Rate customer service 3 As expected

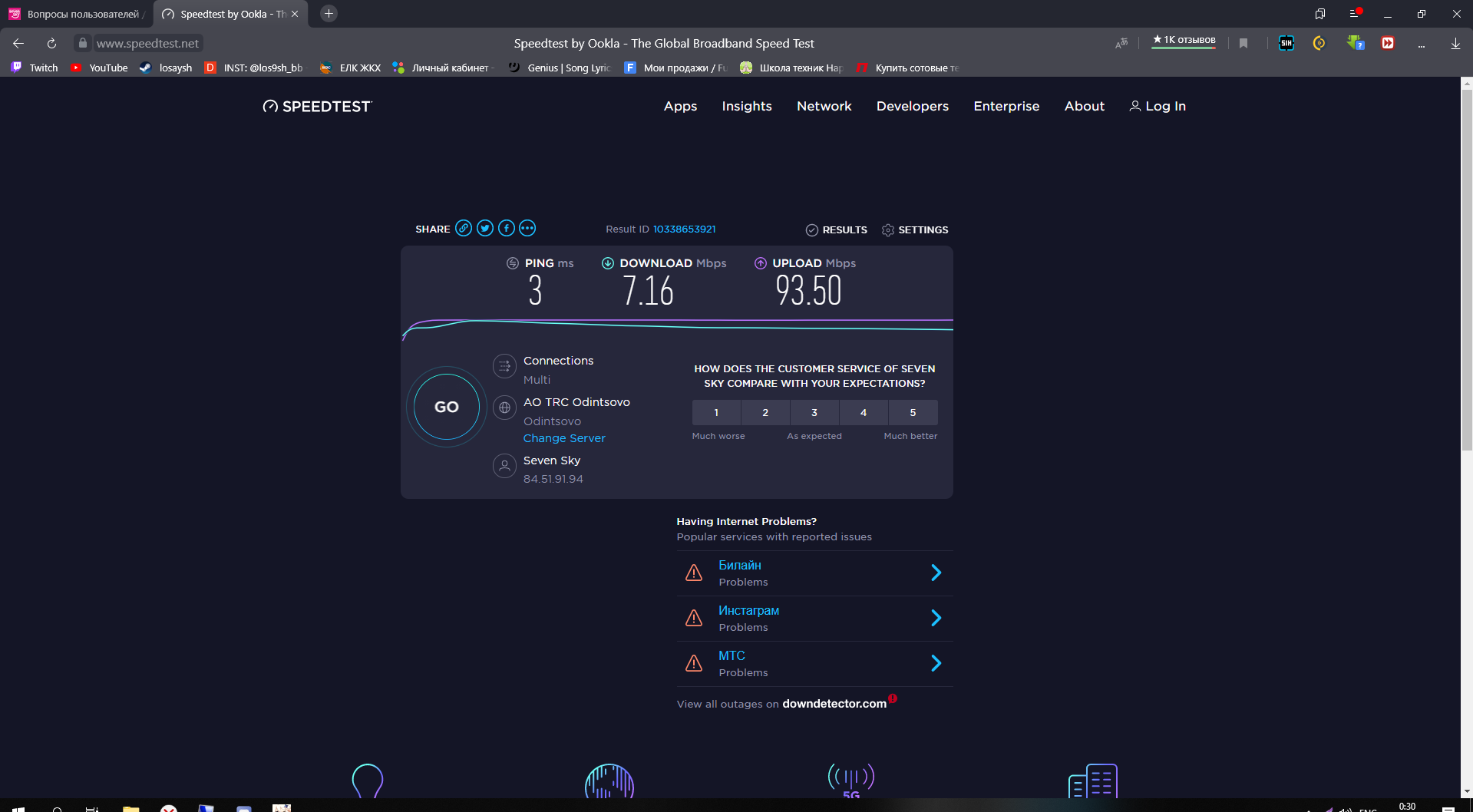(814, 412)
